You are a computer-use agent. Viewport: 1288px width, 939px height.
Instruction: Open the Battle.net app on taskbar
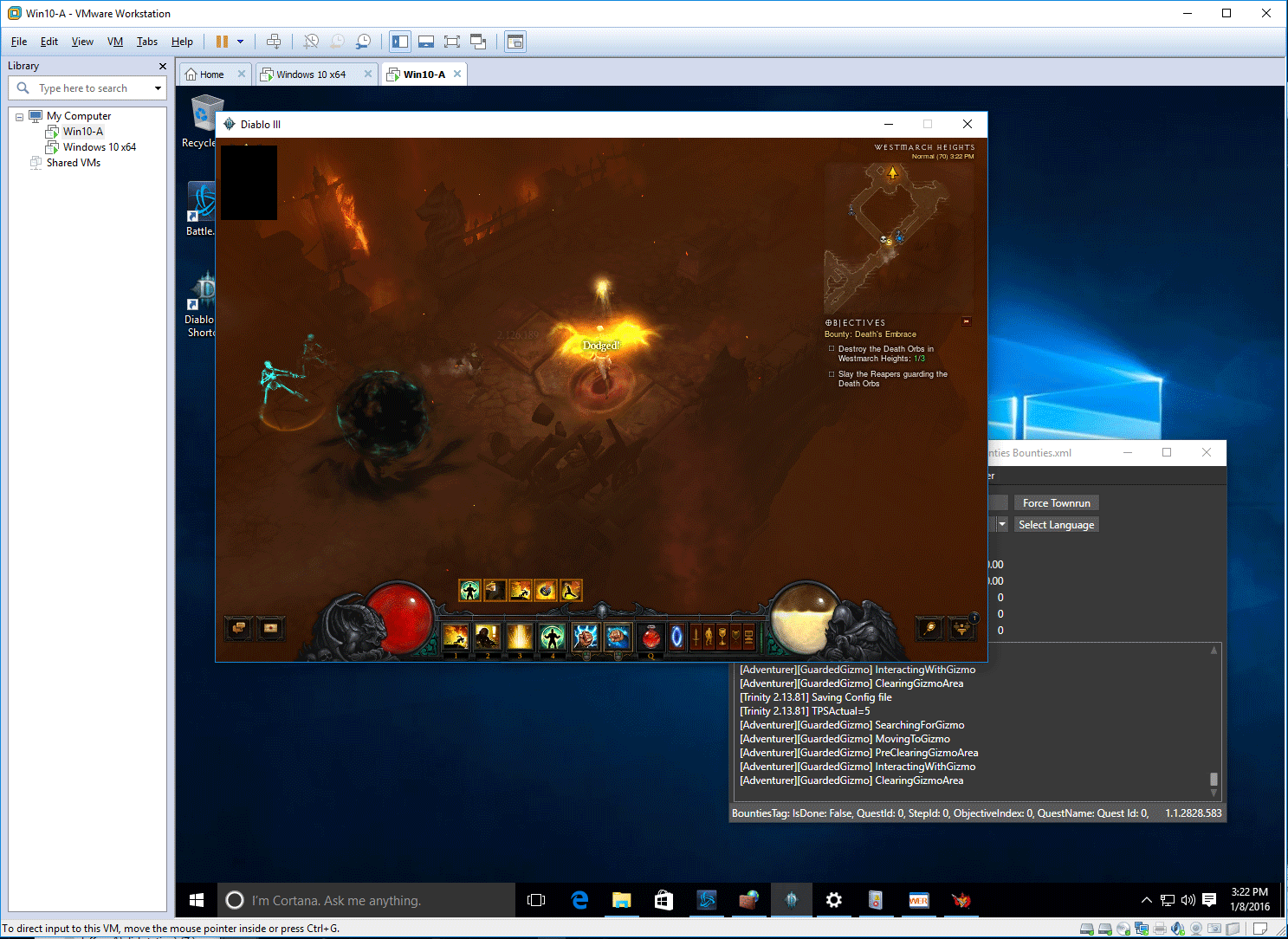707,901
